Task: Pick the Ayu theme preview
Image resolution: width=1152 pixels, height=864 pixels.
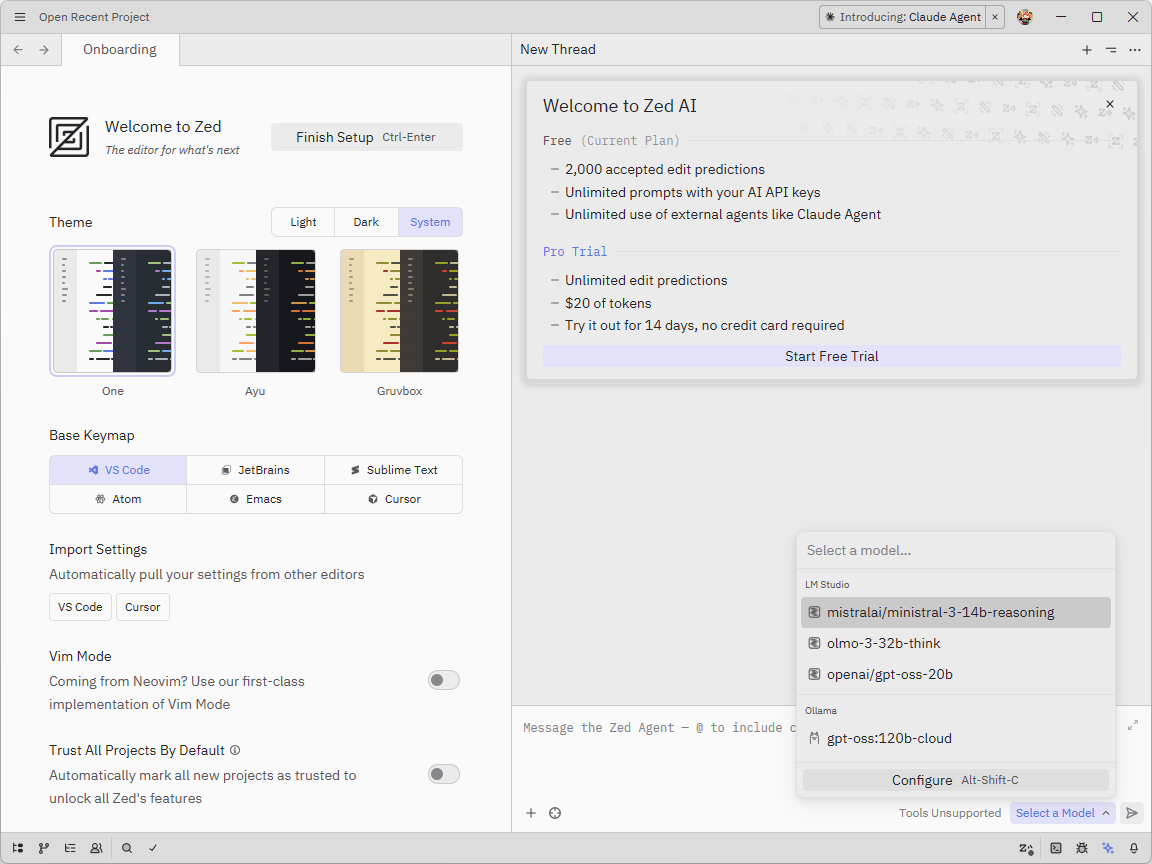Action: coord(256,311)
